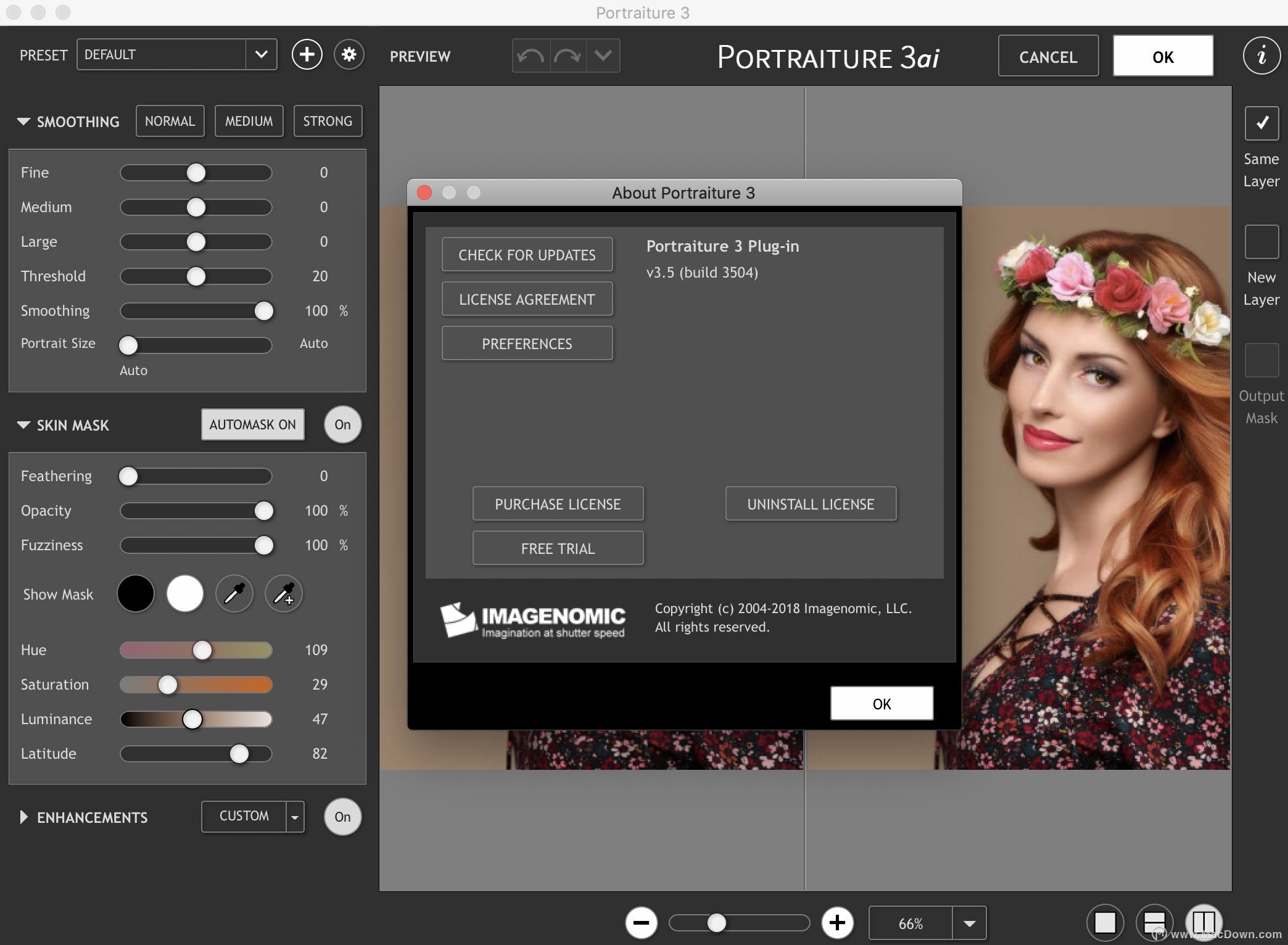1288x945 pixels.
Task: Add a new preset with plus icon
Action: click(x=307, y=55)
